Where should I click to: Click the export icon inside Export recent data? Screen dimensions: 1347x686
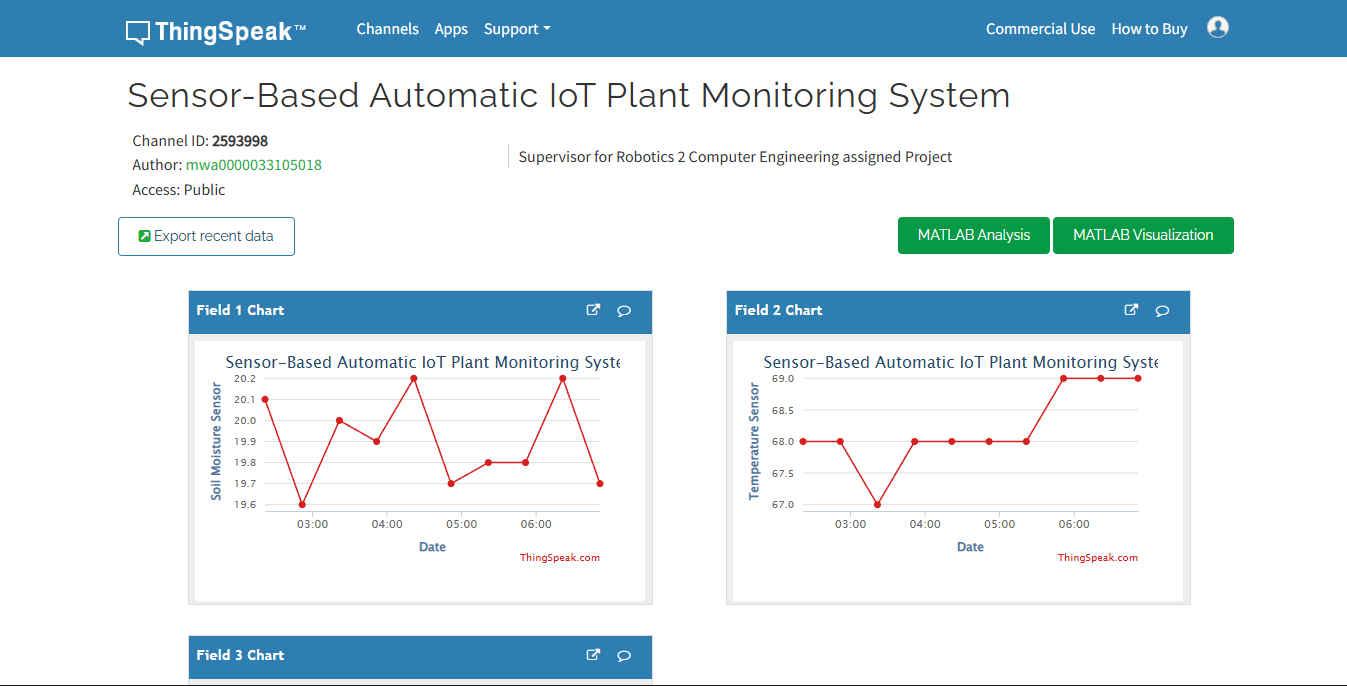(144, 235)
